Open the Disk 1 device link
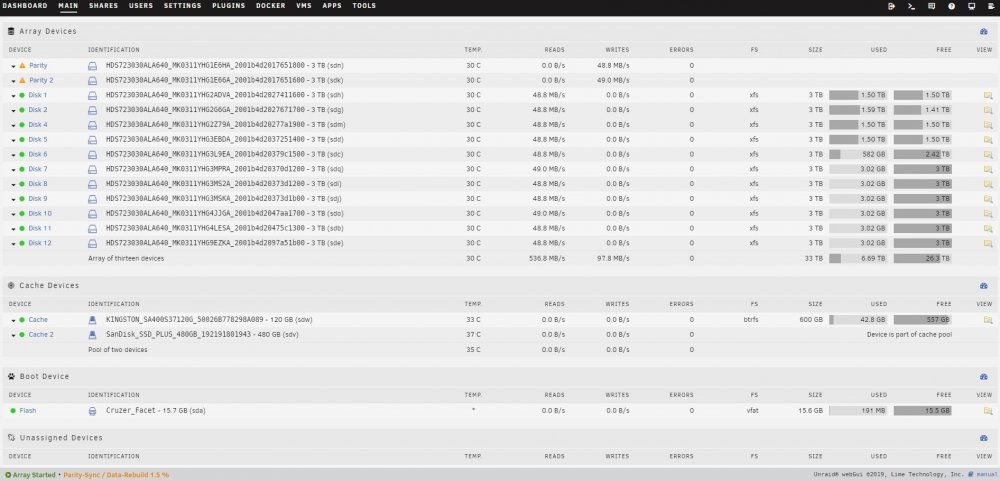The image size is (1000, 481). tap(38, 95)
